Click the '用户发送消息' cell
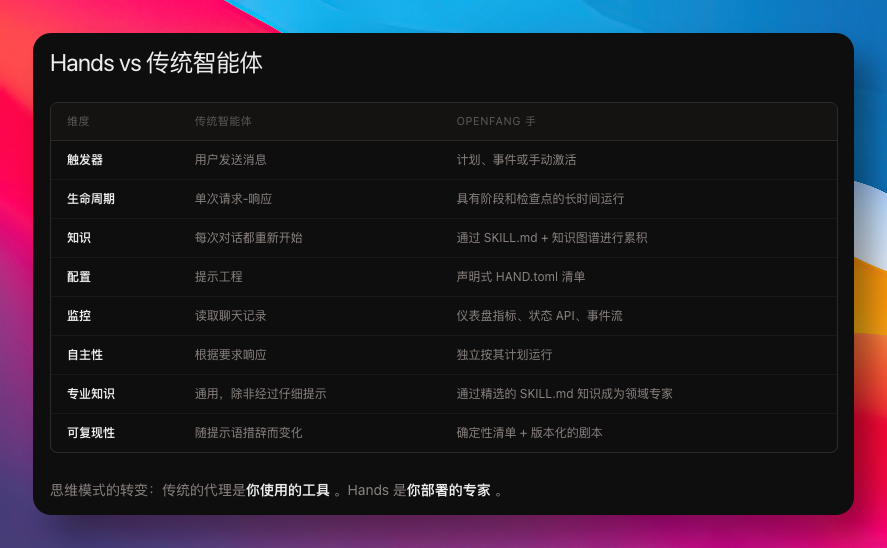The height and width of the screenshot is (548, 887). click(x=231, y=160)
